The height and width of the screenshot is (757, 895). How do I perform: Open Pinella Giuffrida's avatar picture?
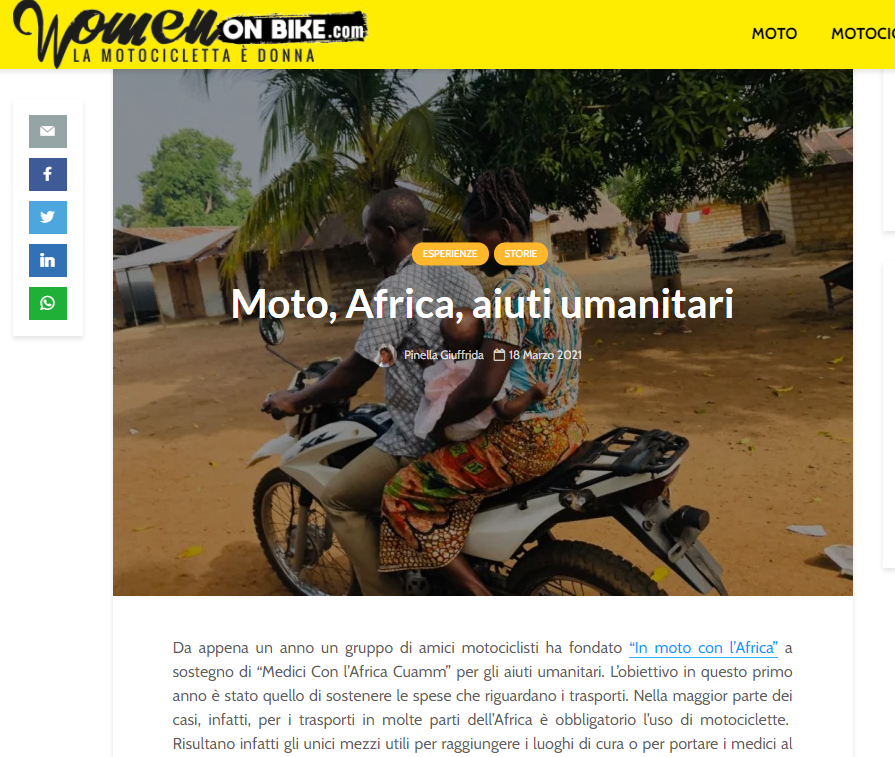tap(386, 355)
